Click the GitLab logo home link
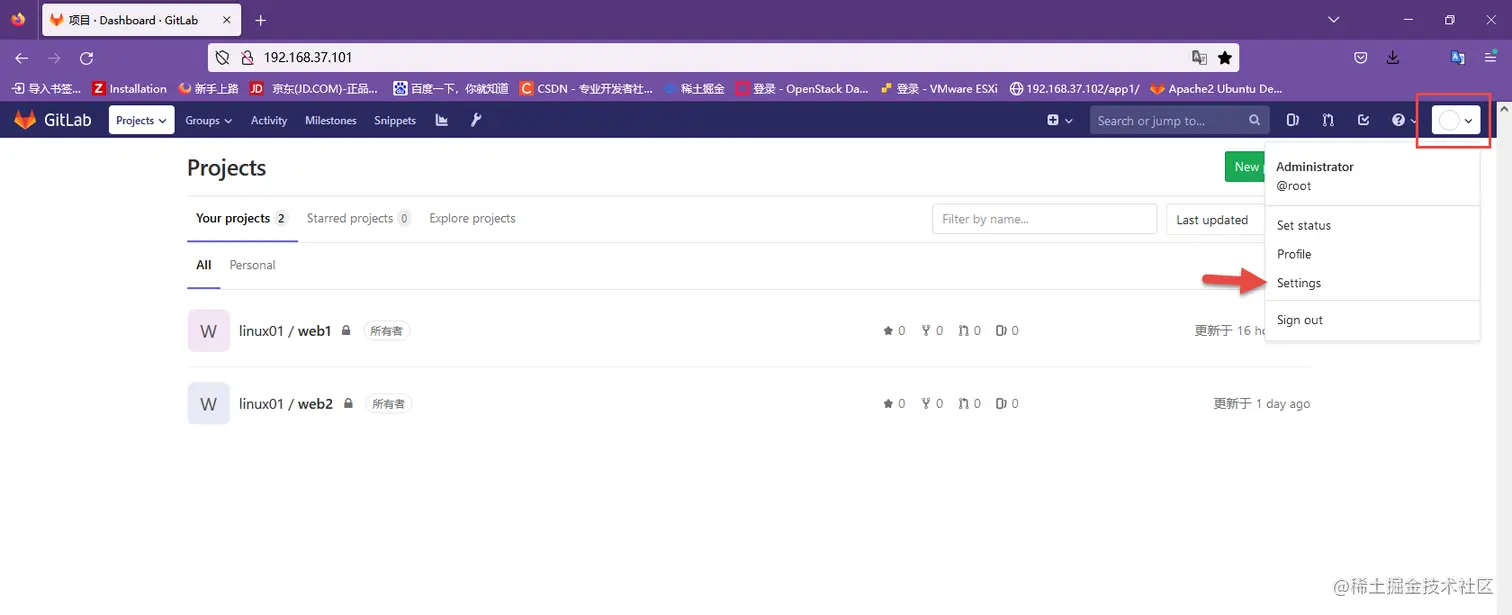Image resolution: width=1512 pixels, height=615 pixels. click(52, 120)
